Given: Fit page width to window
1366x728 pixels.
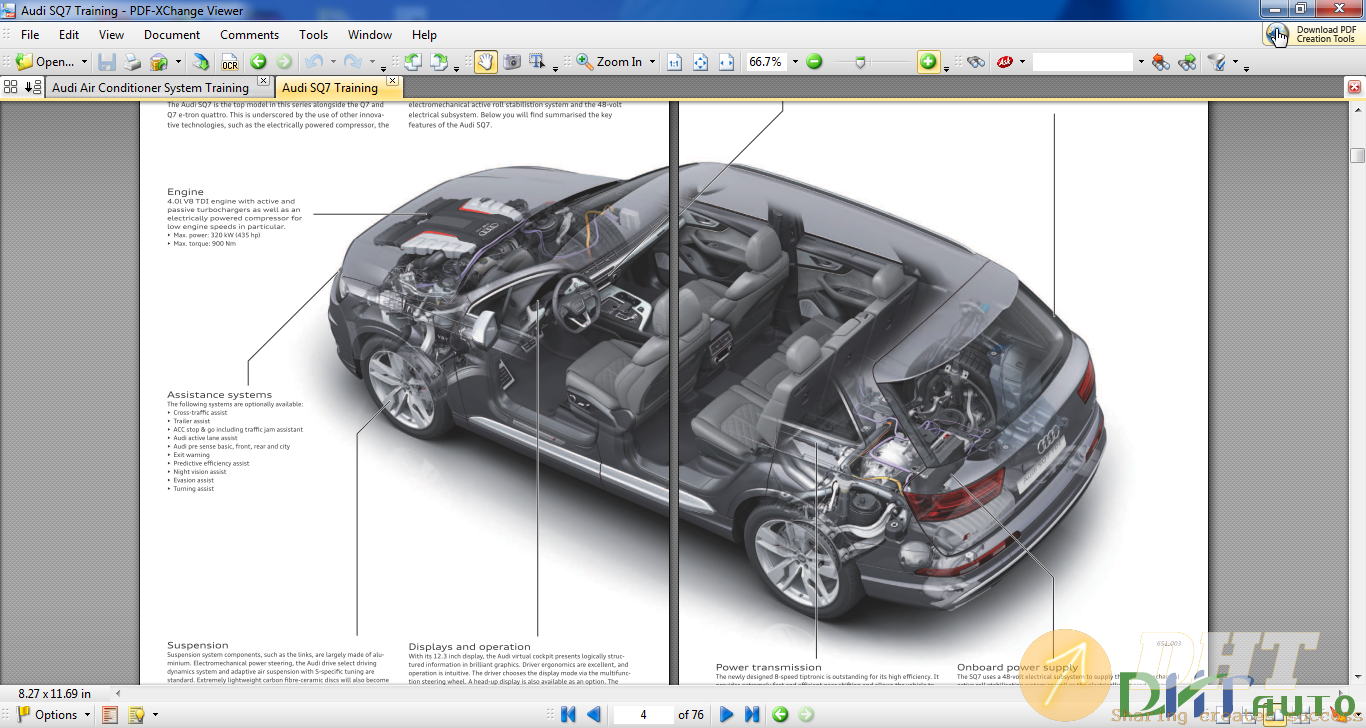Looking at the screenshot, I should click(726, 62).
